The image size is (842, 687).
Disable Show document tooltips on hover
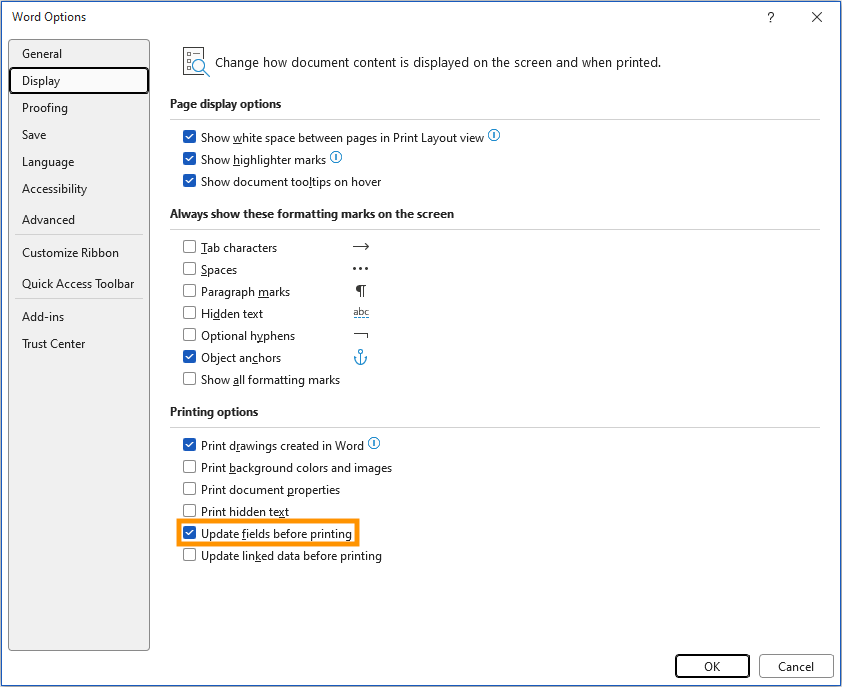(189, 181)
